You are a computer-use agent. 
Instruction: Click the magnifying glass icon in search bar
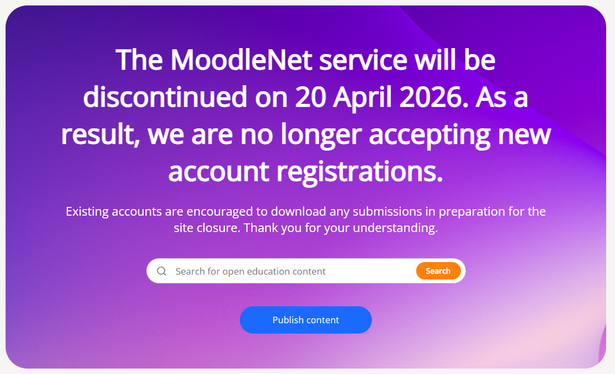(x=162, y=271)
